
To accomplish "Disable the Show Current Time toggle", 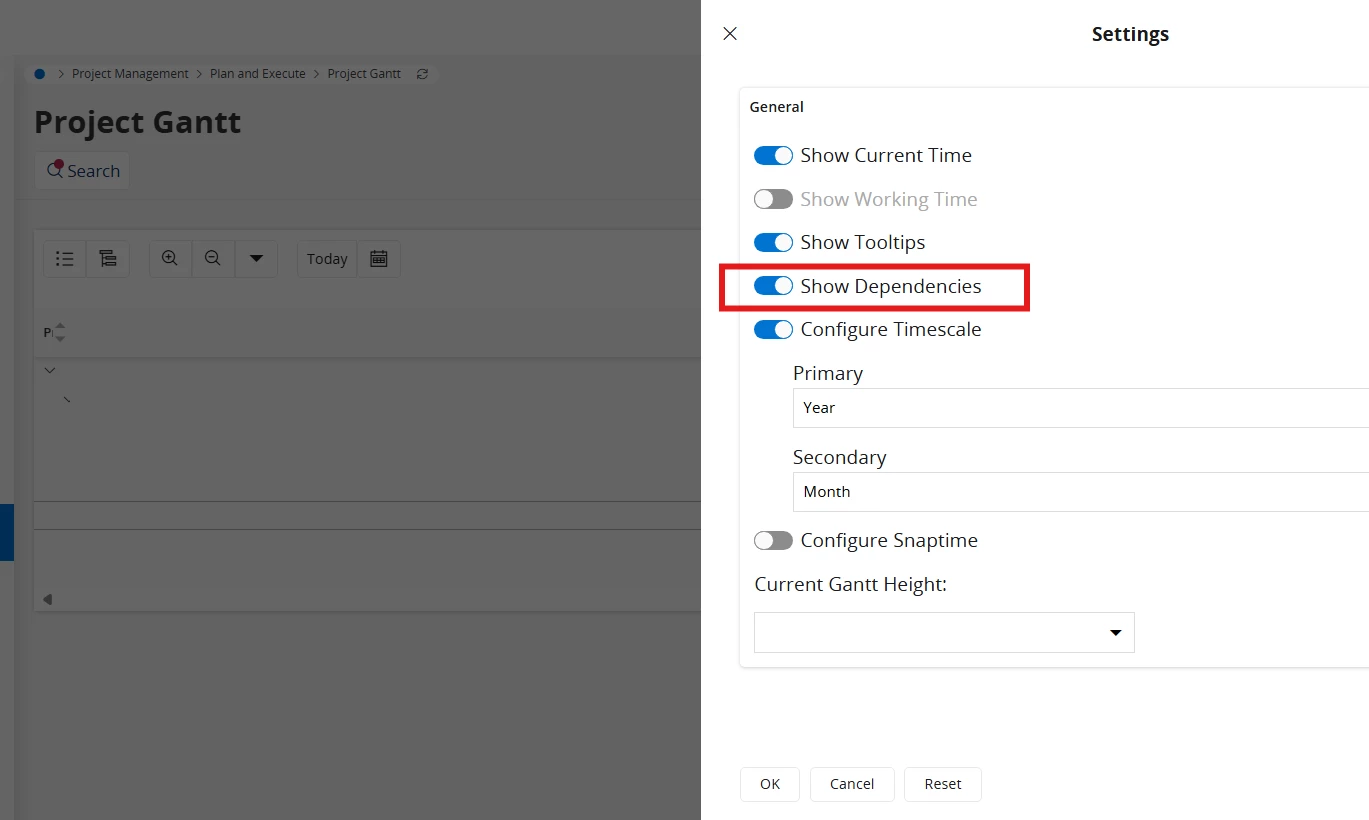I will [x=773, y=156].
